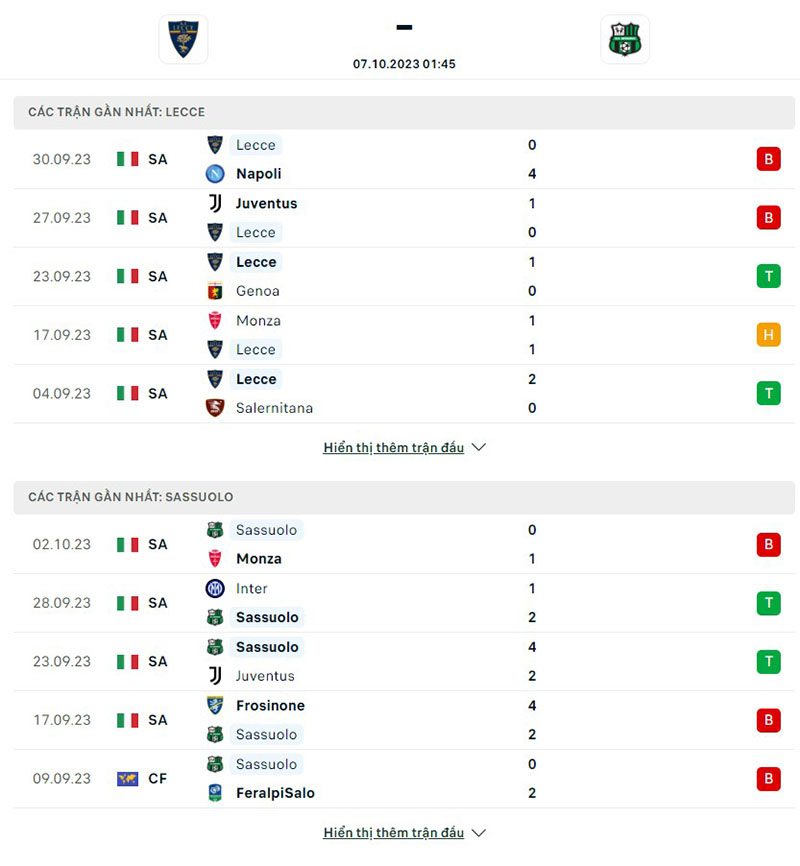Open the SA league label in the first row
Viewport: 800px width, 866px height.
[x=157, y=158]
